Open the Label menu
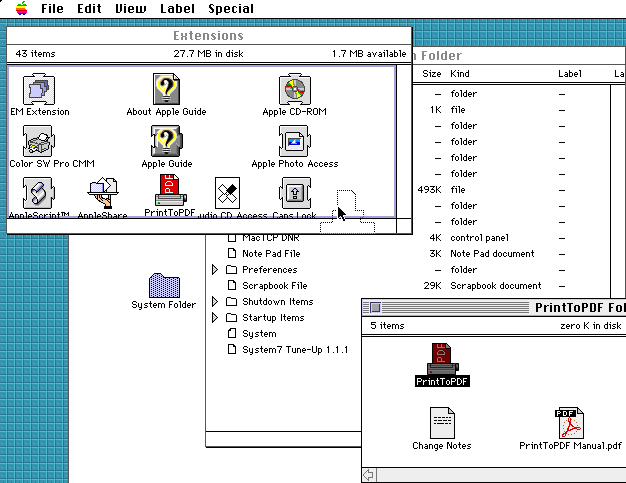The height and width of the screenshot is (483, 626). 177,8
